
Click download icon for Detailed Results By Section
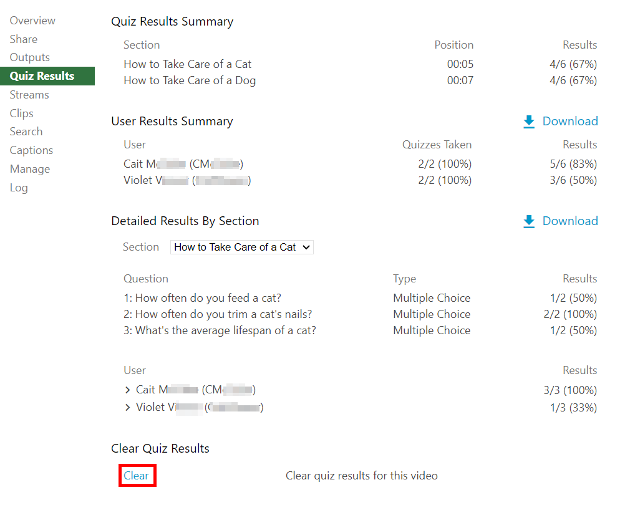(x=529, y=221)
